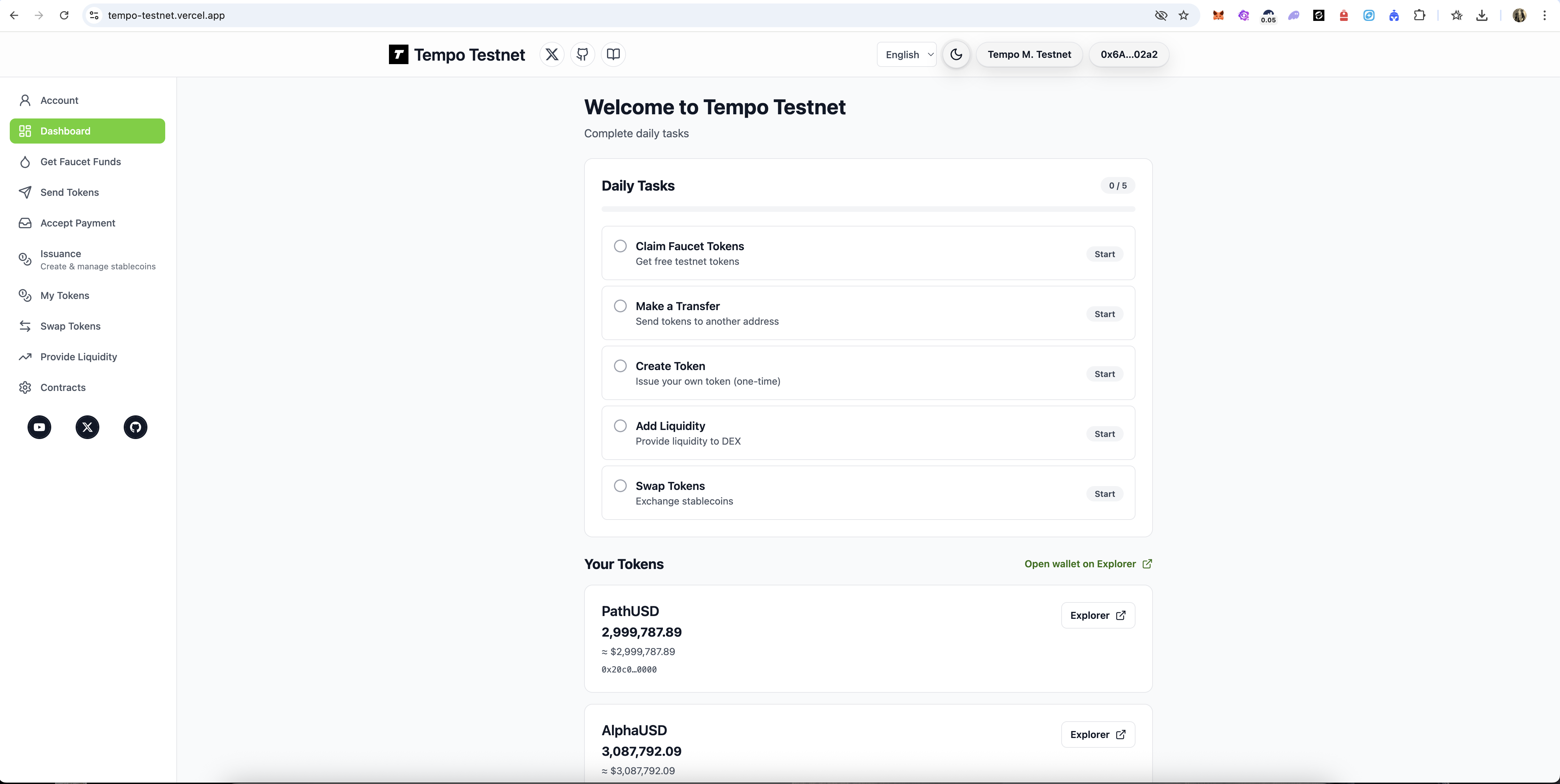Start the Create Token task
Image resolution: width=1560 pixels, height=784 pixels.
(x=1104, y=374)
